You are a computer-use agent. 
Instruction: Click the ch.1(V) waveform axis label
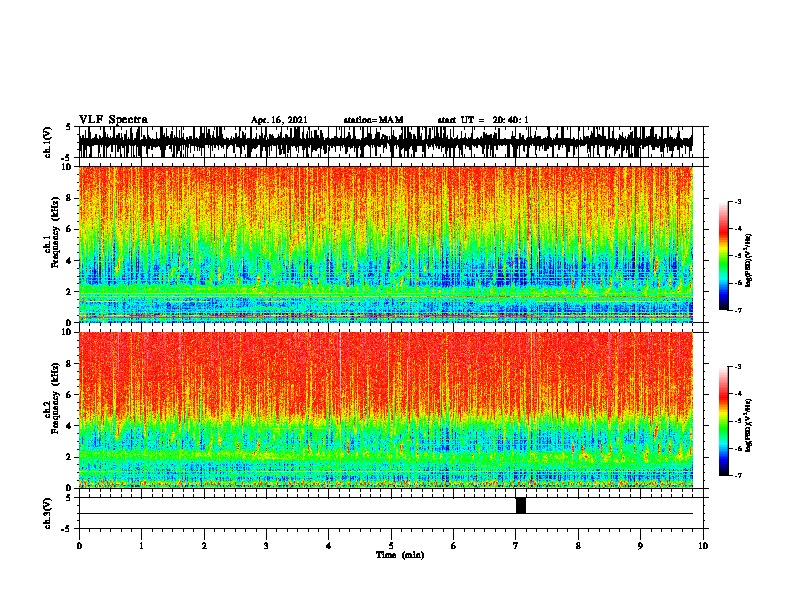pos(48,142)
